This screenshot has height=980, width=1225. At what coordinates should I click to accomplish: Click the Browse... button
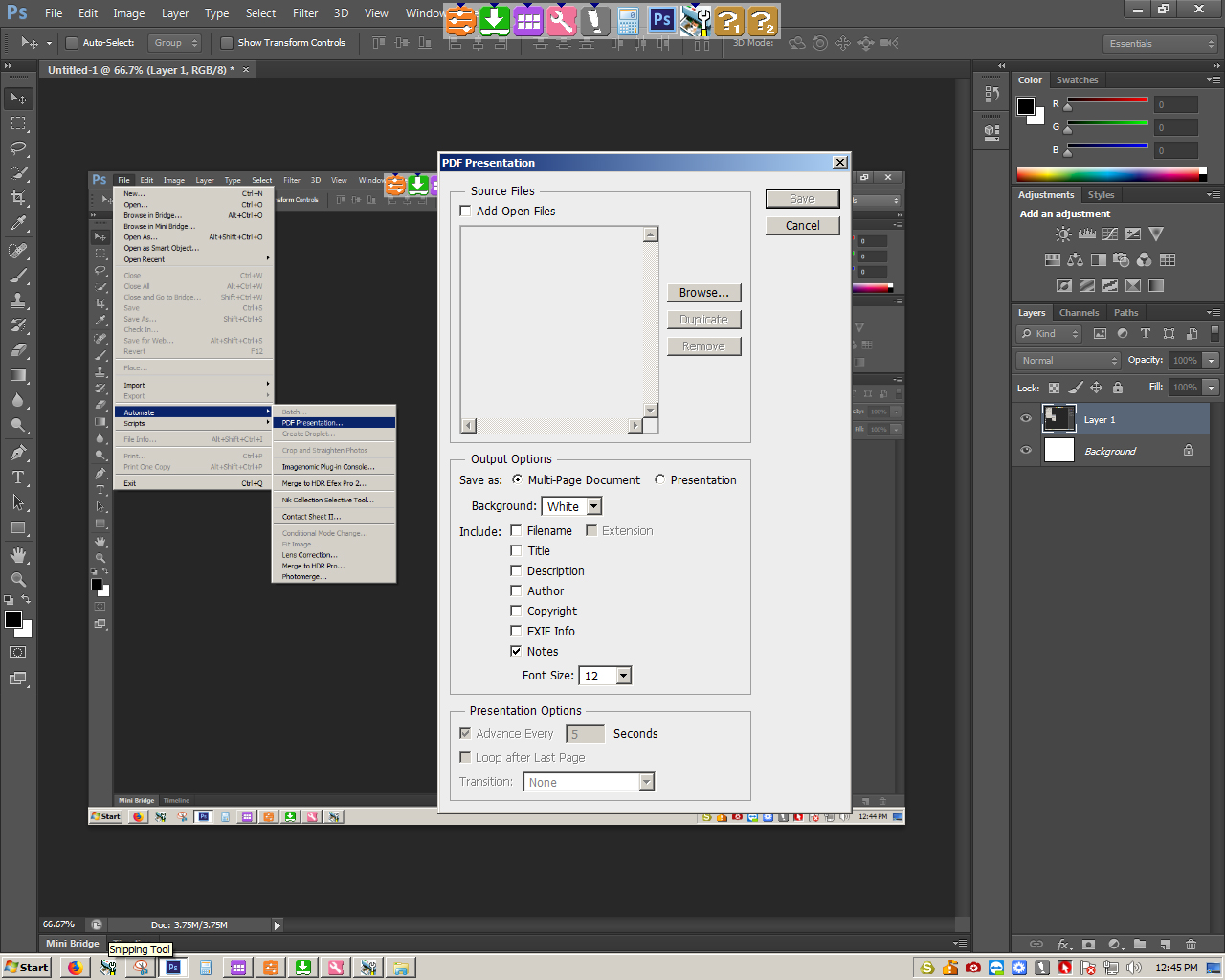pyautogui.click(x=704, y=293)
